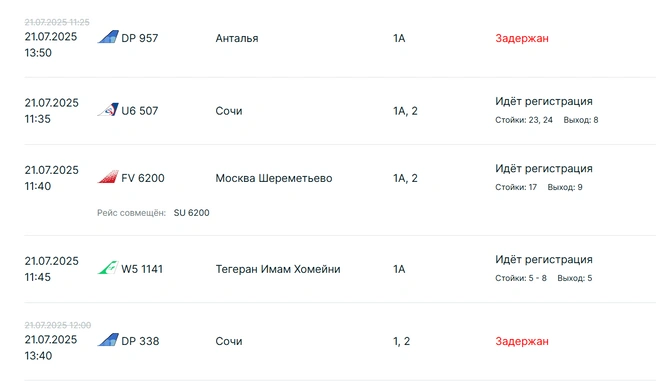This screenshot has width=656, height=381.
Task: Click the Выход: 9 gate label
Action: (565, 187)
